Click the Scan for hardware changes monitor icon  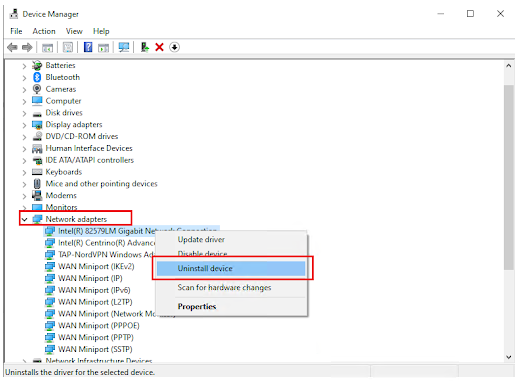coord(124,47)
